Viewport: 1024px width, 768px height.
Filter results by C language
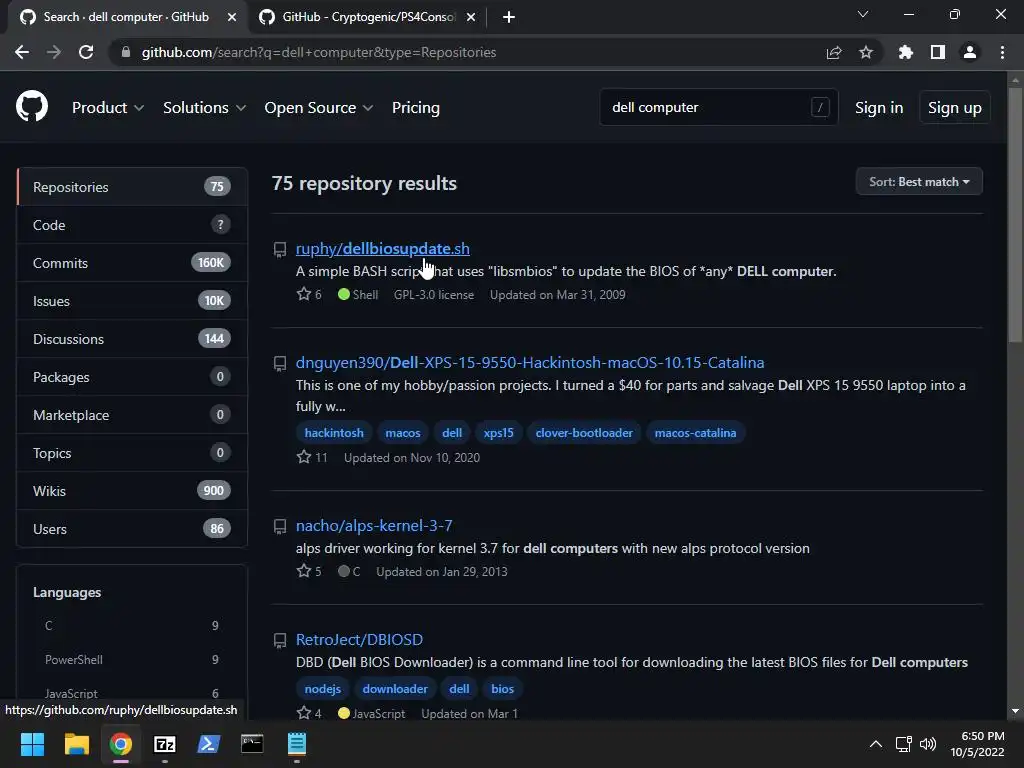tap(132, 626)
